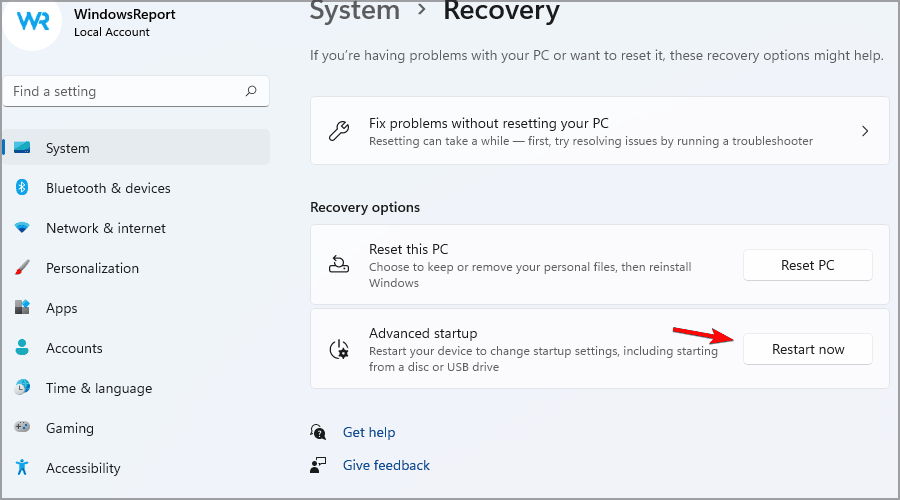
Task: Click the Personalization paintbrush icon
Action: 22,268
